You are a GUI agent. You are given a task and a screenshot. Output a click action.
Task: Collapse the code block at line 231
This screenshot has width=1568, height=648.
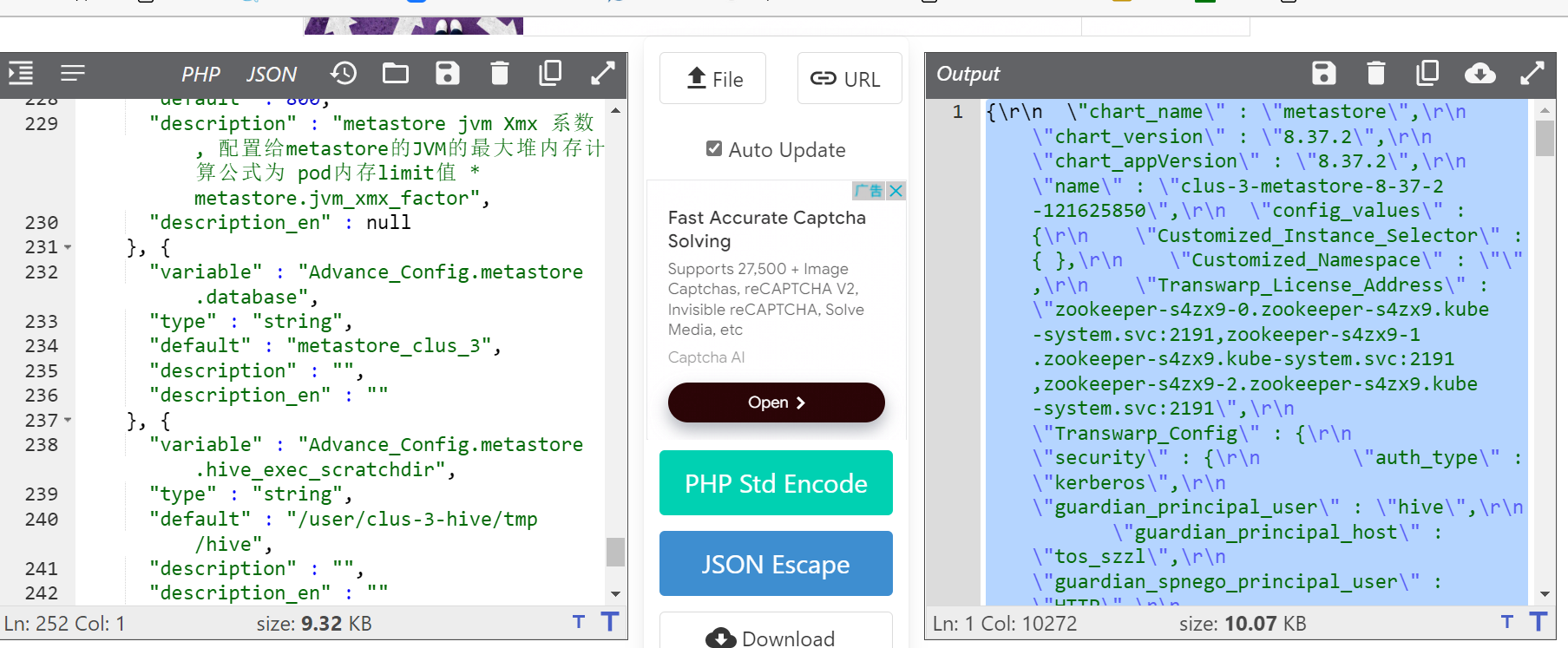point(68,248)
